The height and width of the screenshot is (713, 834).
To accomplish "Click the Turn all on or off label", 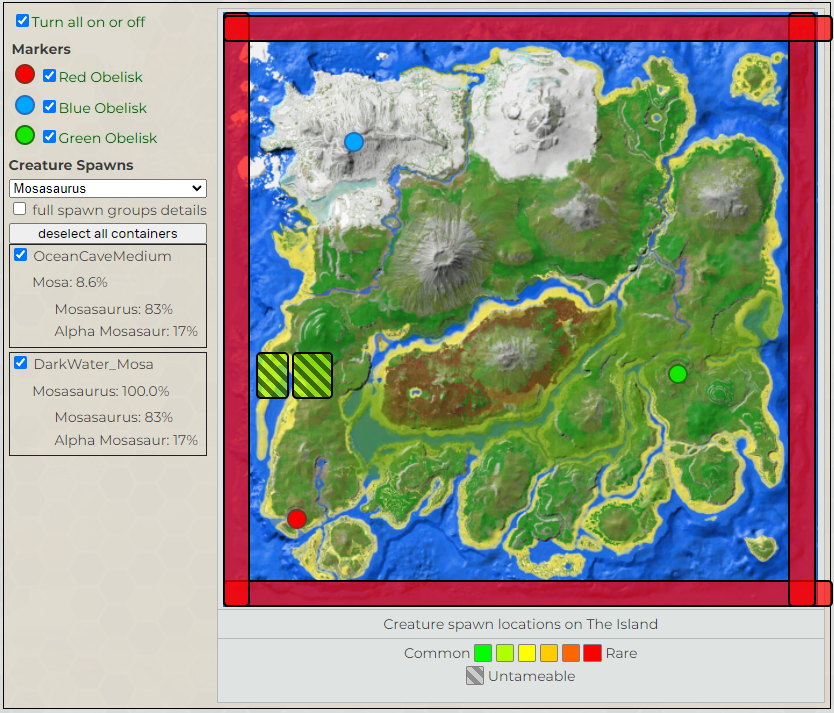I will coord(88,22).
